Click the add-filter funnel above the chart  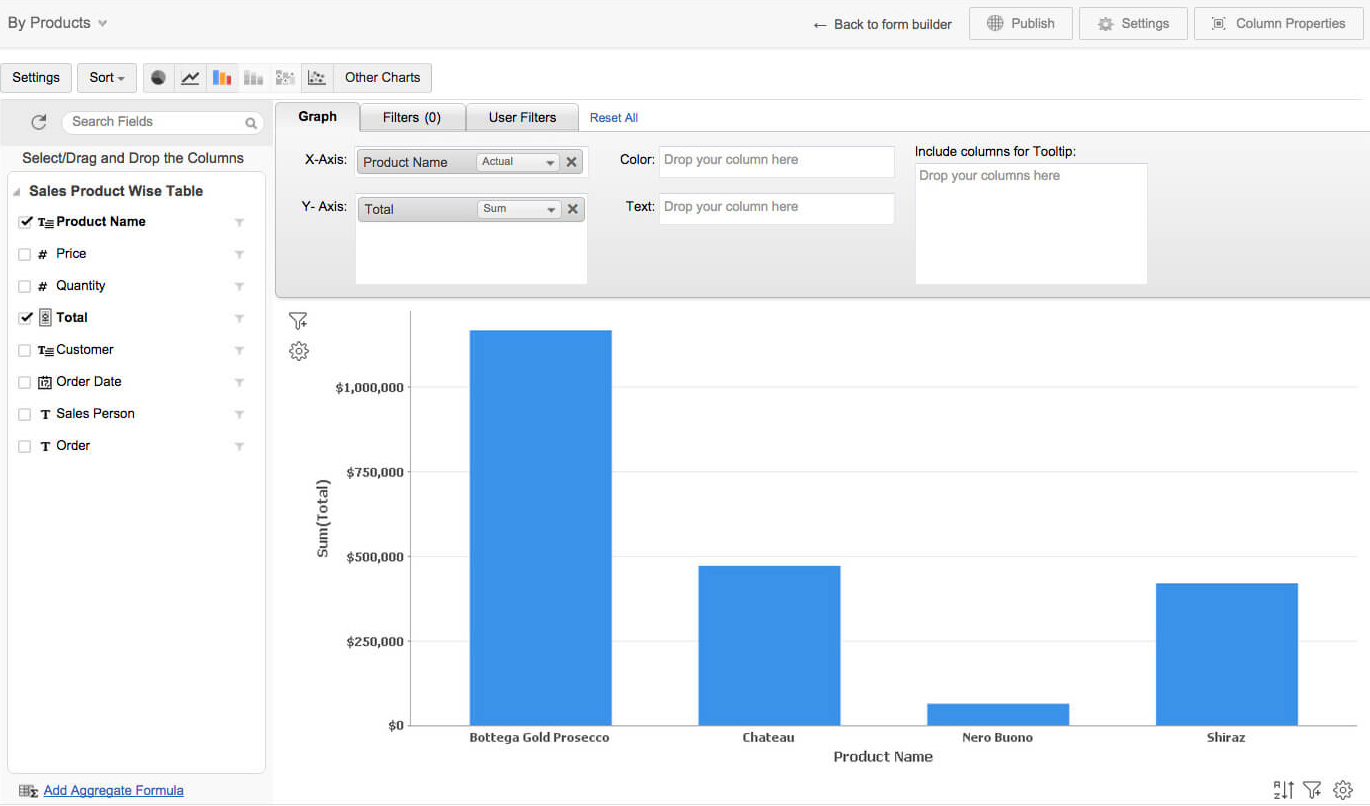tap(298, 321)
